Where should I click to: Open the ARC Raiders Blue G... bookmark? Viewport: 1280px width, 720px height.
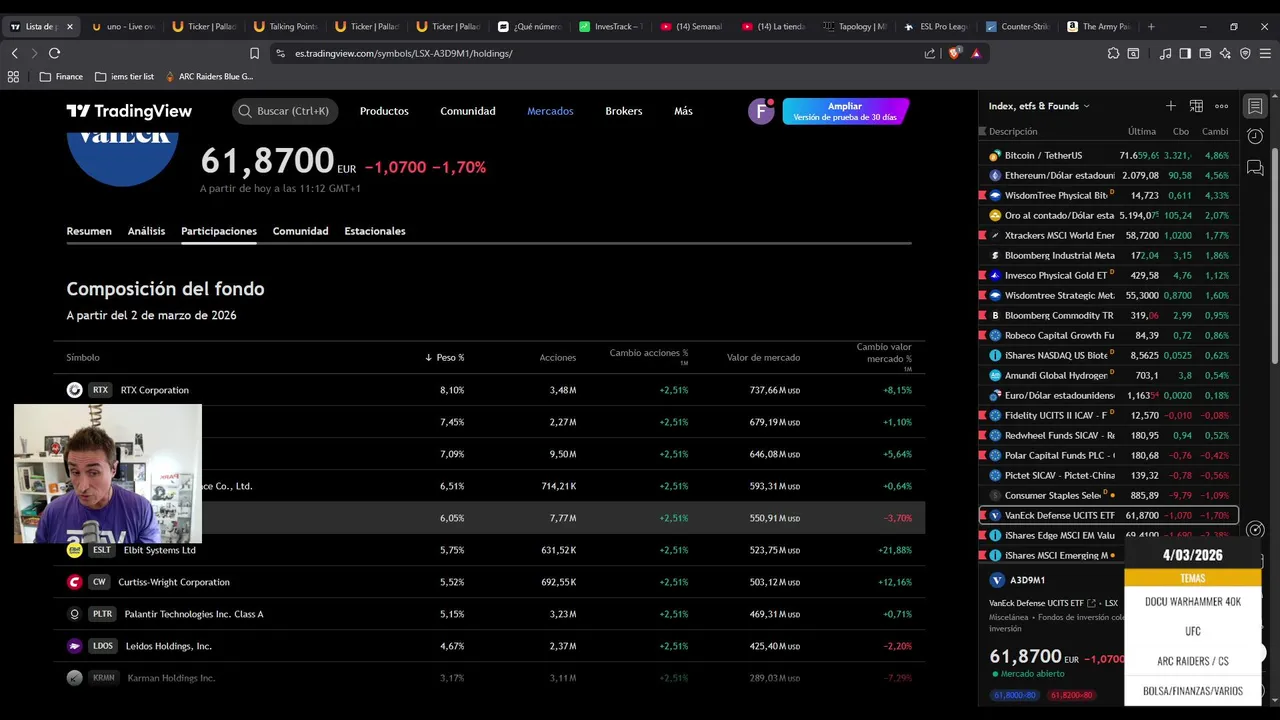click(209, 76)
